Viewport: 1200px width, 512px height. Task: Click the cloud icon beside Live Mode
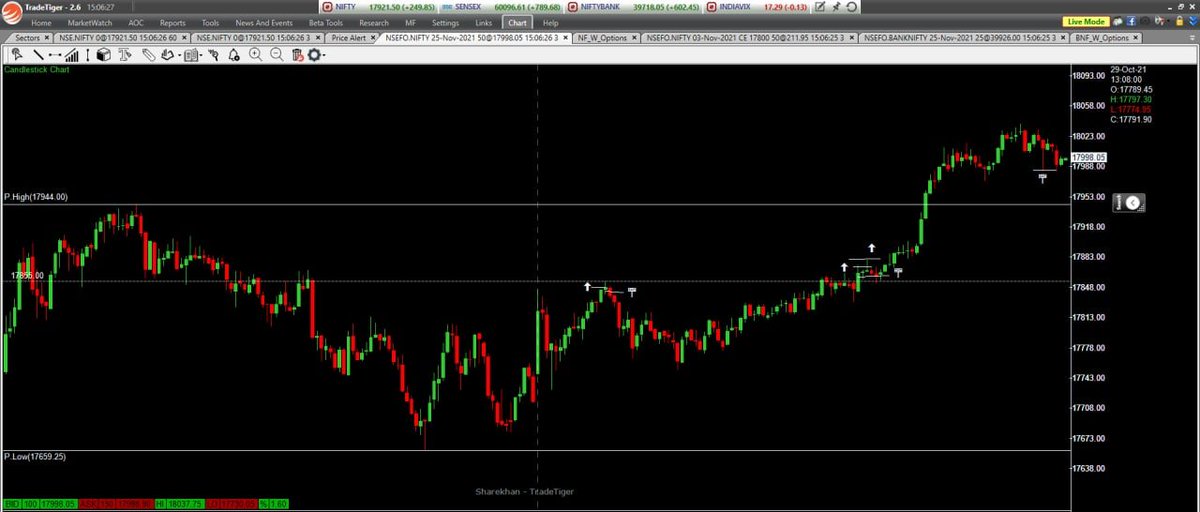click(1118, 22)
